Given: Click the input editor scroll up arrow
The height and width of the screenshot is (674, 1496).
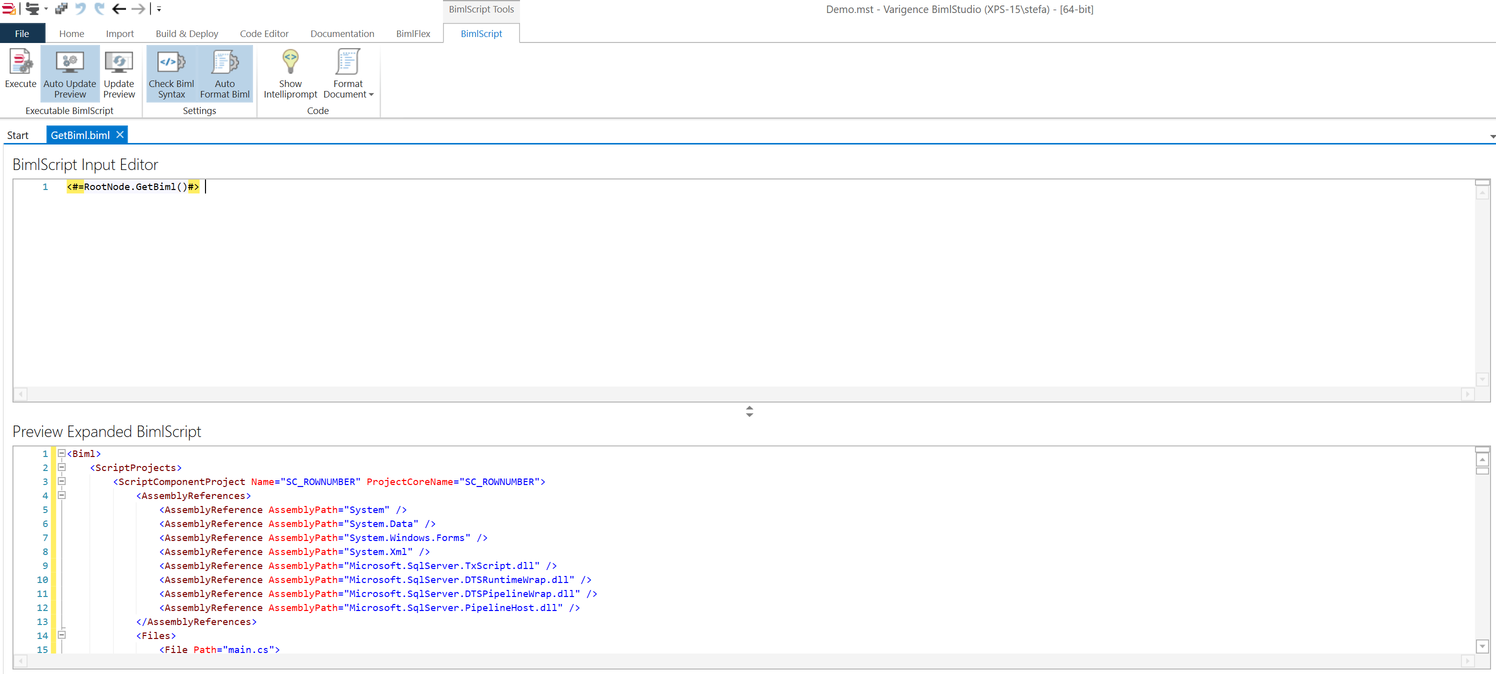Looking at the screenshot, I should tap(1483, 193).
